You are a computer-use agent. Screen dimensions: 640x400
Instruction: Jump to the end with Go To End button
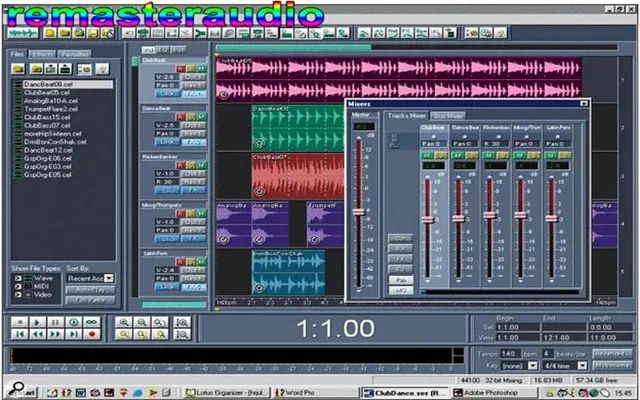click(x=73, y=334)
